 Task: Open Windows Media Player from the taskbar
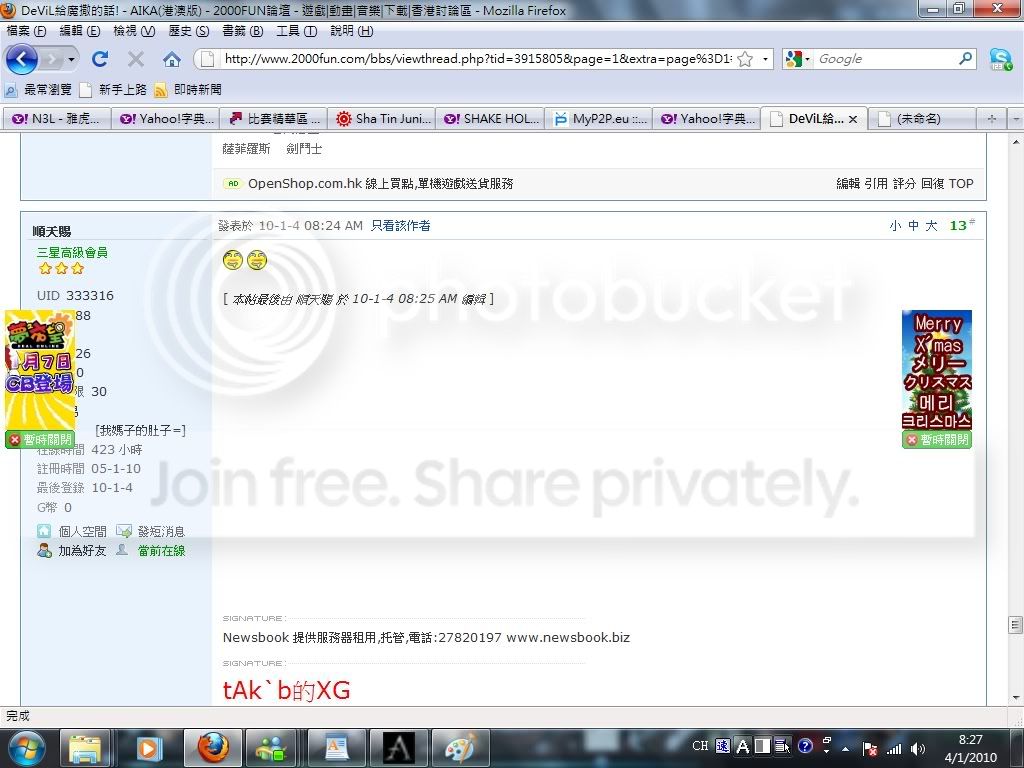(x=149, y=747)
